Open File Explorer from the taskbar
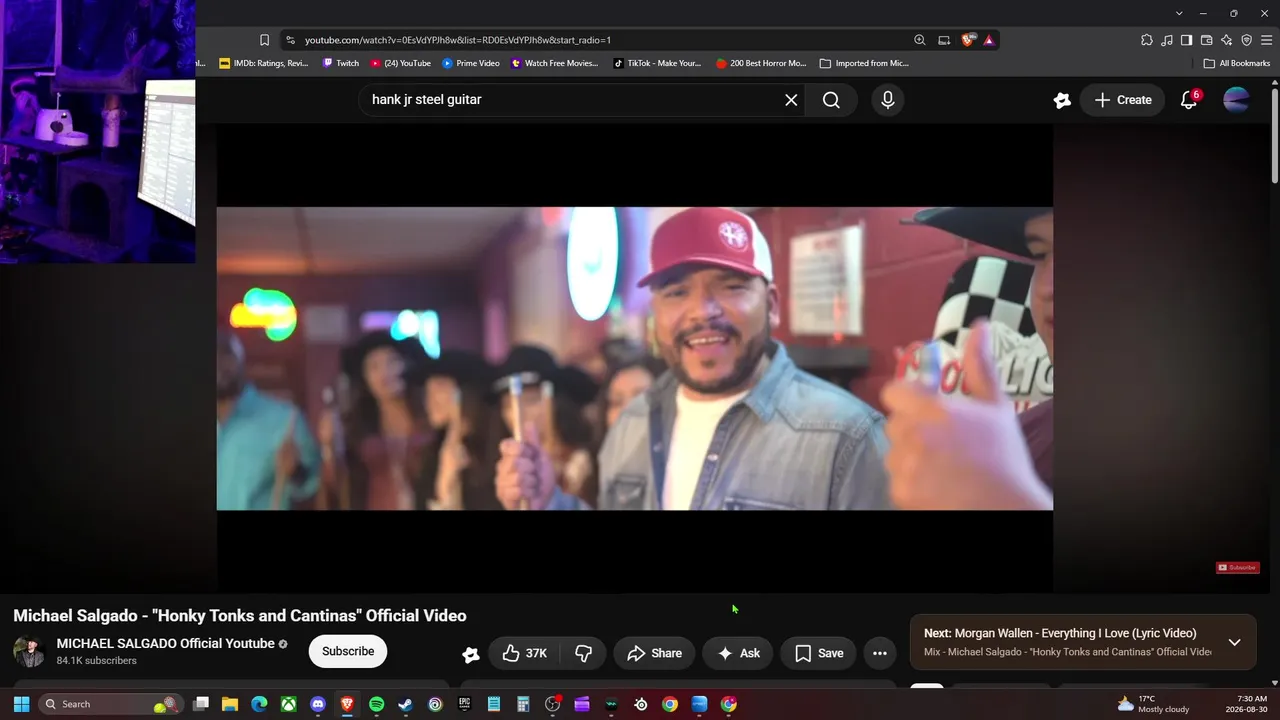The height and width of the screenshot is (720, 1280). tap(230, 704)
